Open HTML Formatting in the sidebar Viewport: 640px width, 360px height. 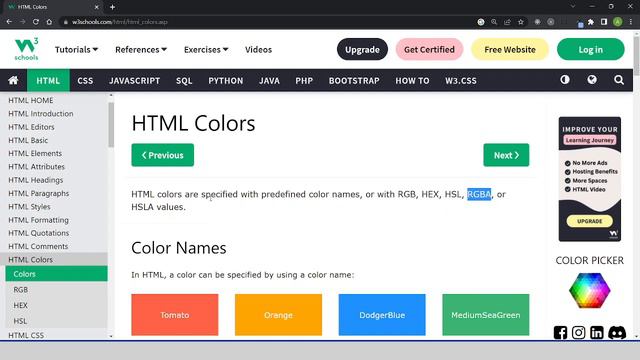(38, 220)
